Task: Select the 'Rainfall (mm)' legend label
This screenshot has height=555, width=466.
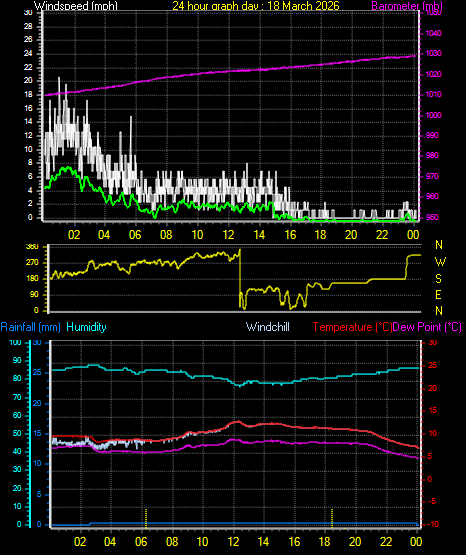Action: [x=30, y=327]
